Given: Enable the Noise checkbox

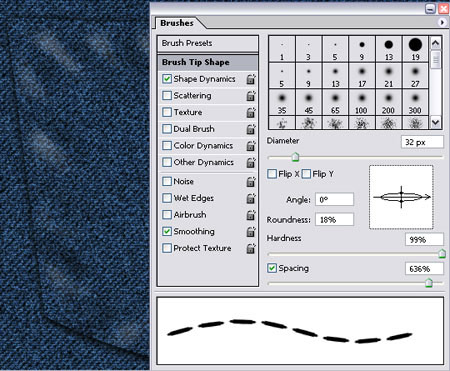Looking at the screenshot, I should tap(167, 181).
